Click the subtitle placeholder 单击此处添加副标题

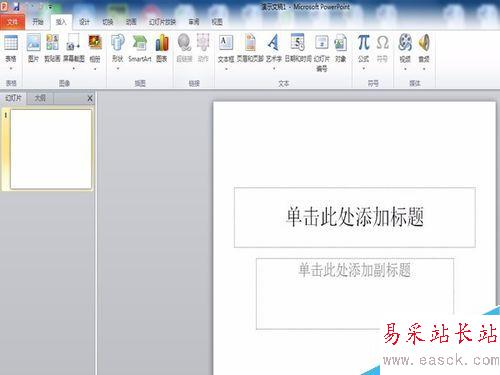pyautogui.click(x=355, y=293)
